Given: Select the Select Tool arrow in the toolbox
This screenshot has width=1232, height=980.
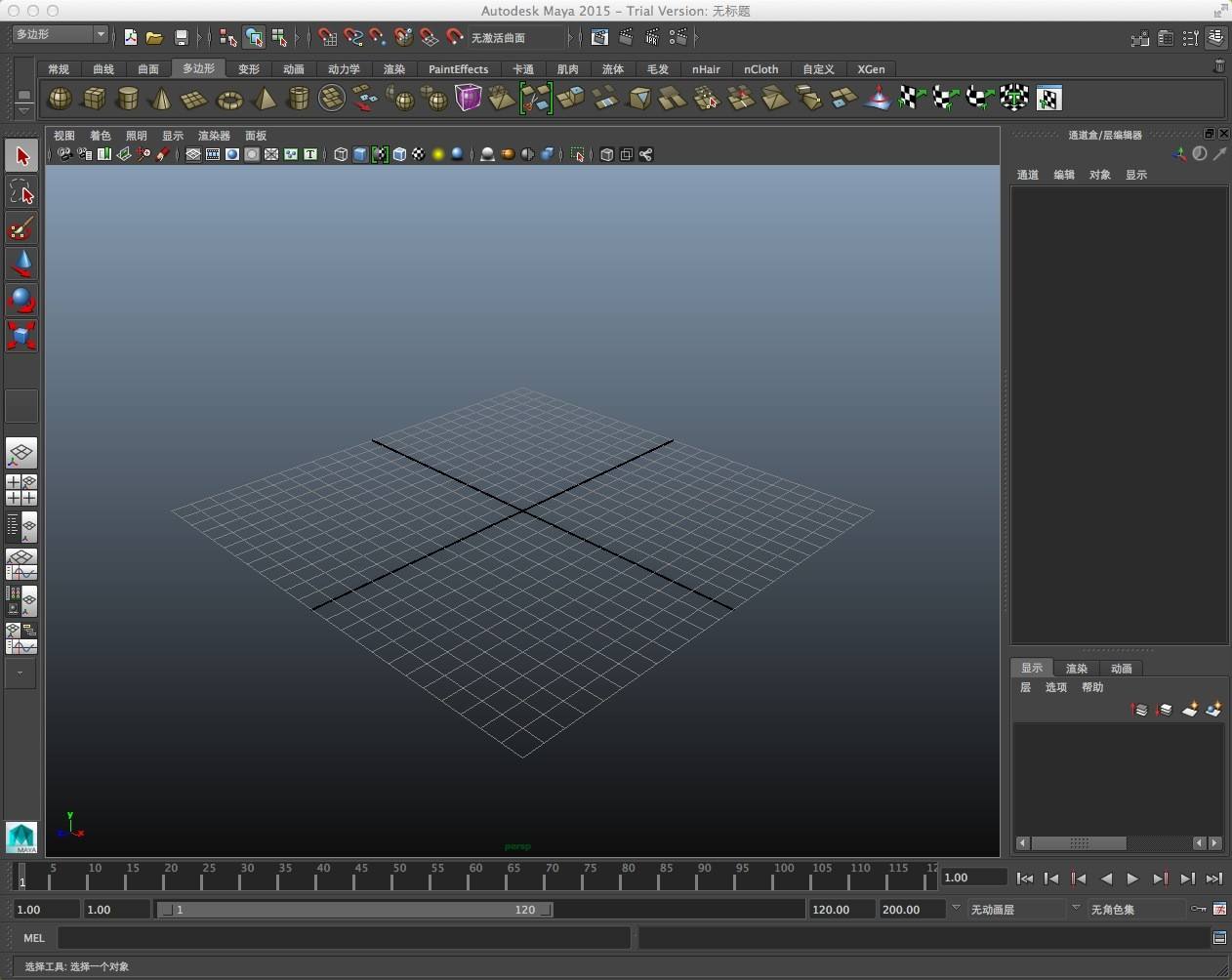Looking at the screenshot, I should pos(21,155).
